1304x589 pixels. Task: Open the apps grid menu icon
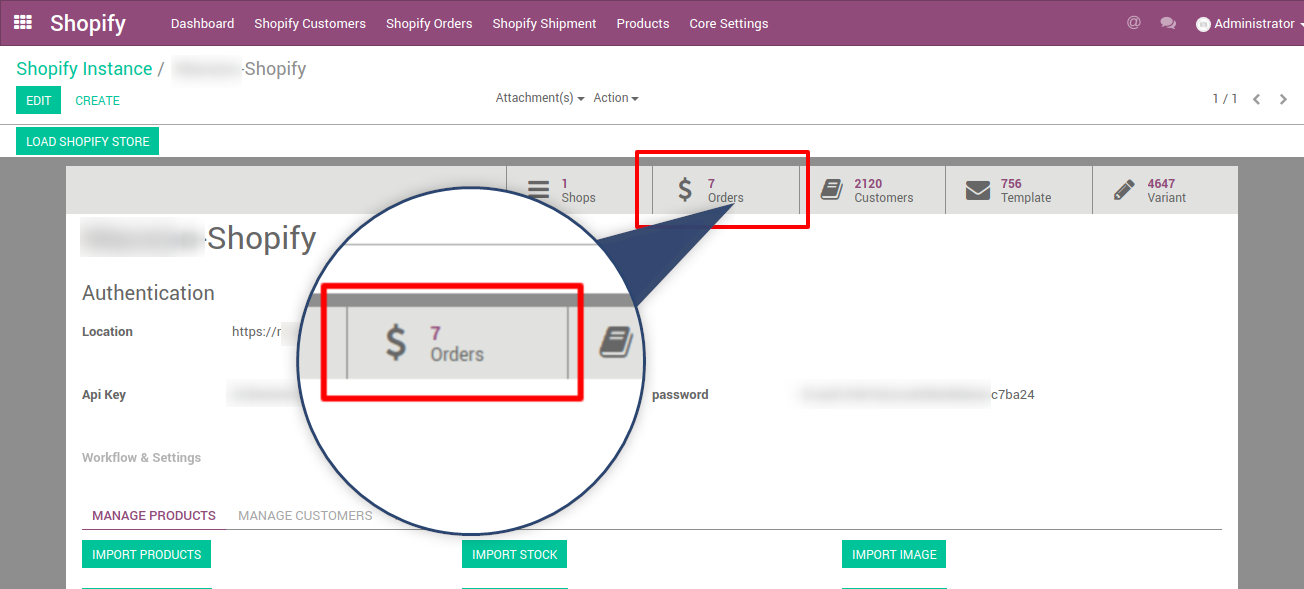click(x=22, y=22)
